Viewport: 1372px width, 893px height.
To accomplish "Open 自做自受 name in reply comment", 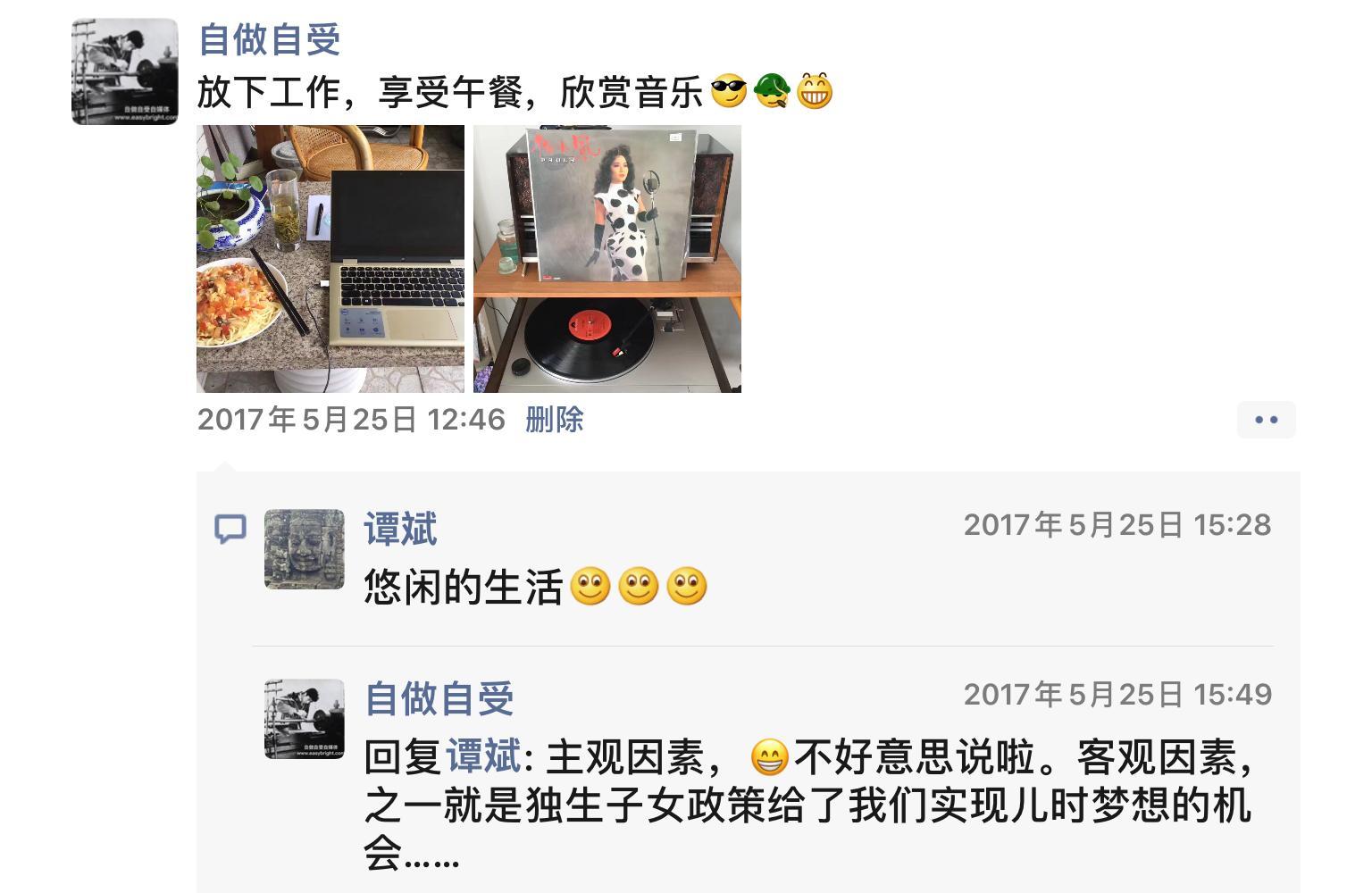I will (439, 698).
